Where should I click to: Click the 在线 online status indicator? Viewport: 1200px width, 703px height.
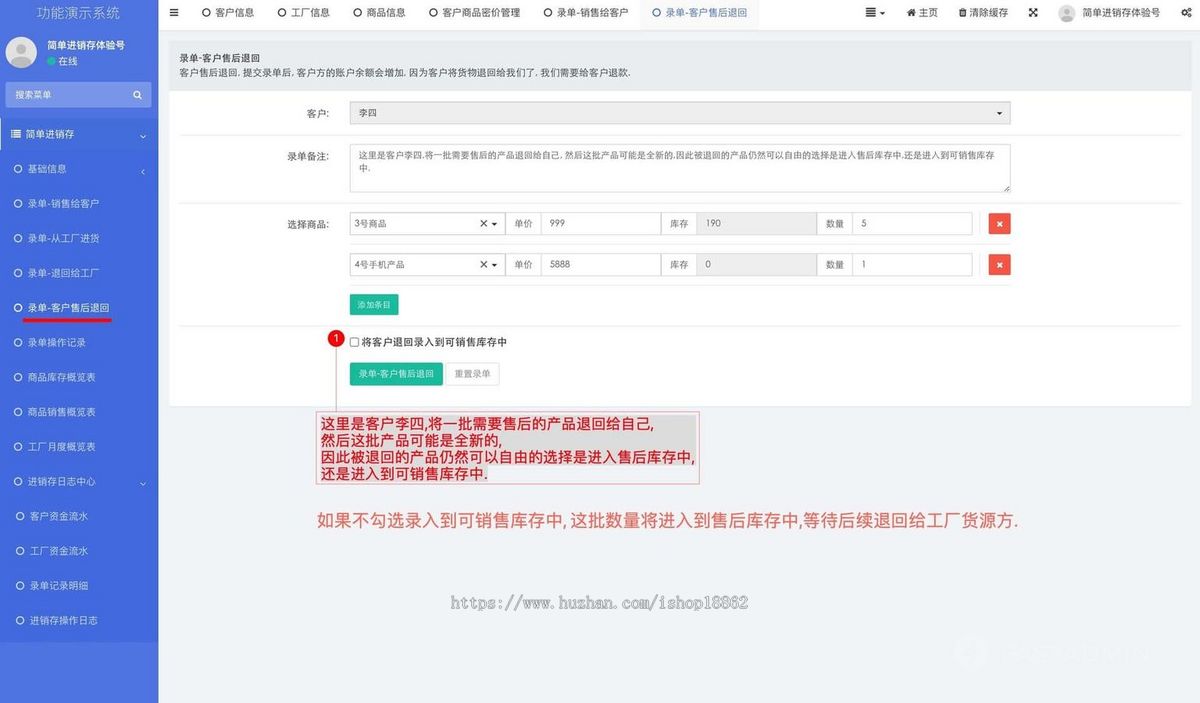[58, 60]
